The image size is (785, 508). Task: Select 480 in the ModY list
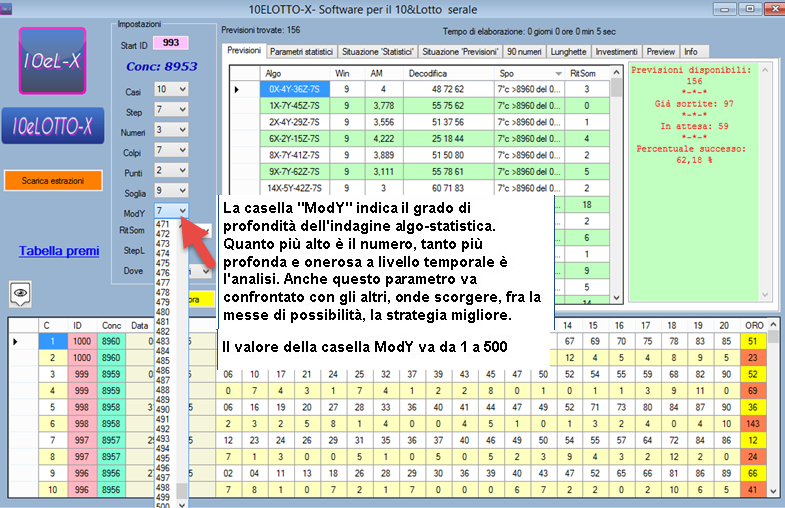163,312
